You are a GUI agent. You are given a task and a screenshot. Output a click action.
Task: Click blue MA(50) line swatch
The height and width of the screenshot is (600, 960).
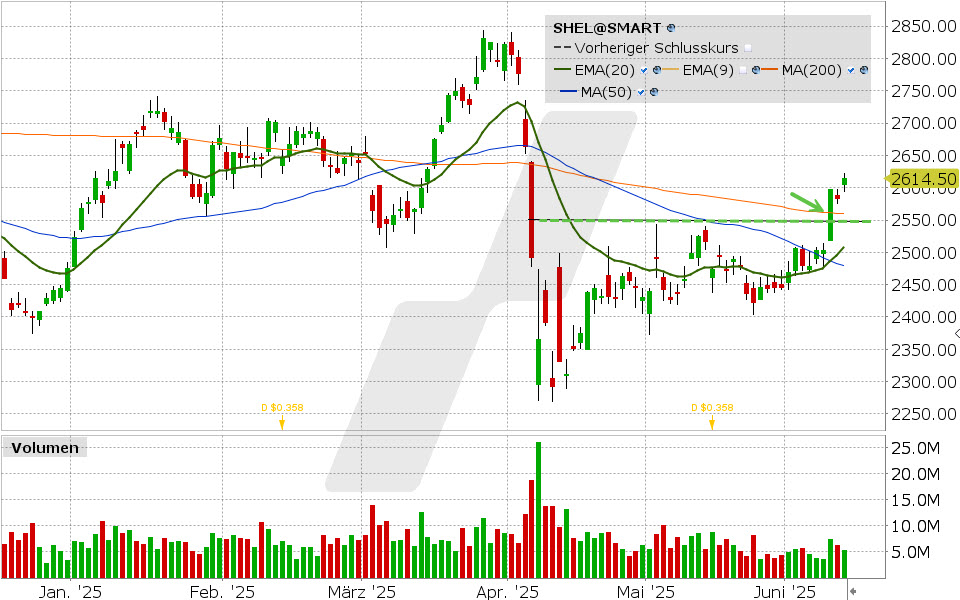[569, 91]
